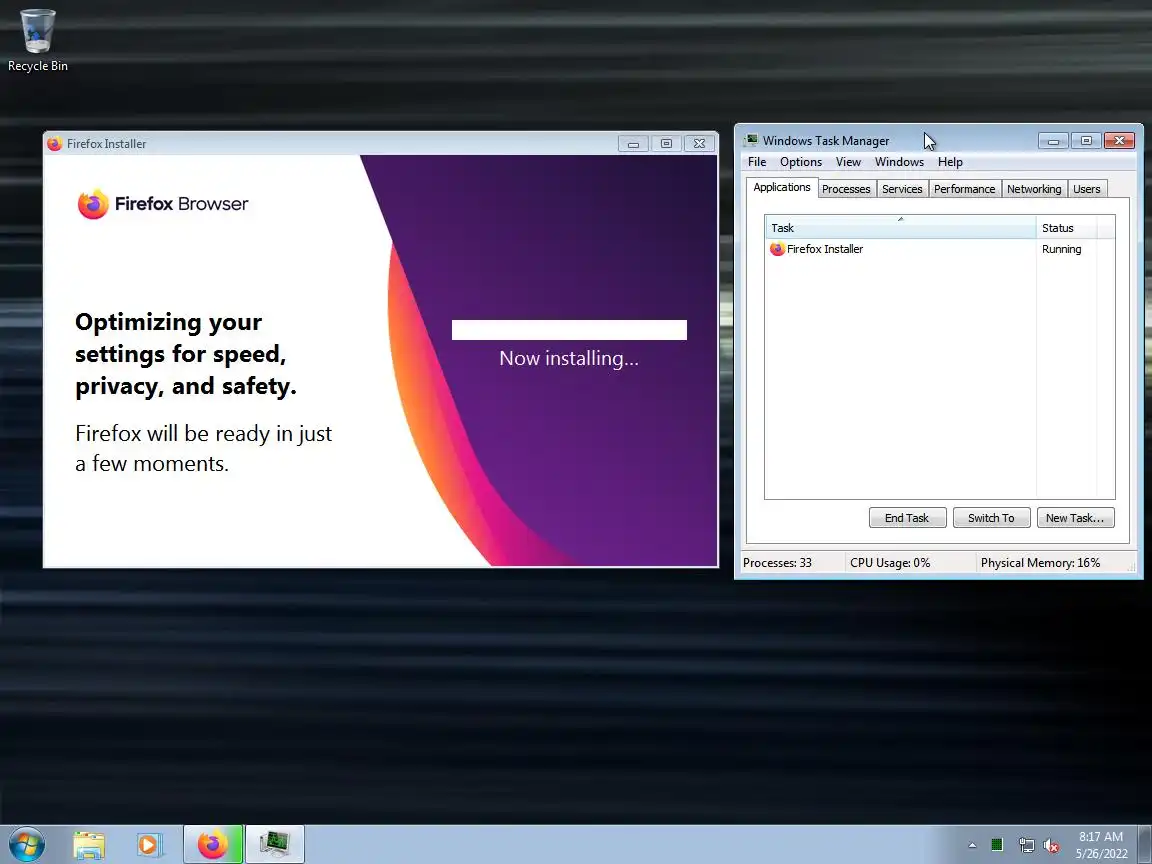The height and width of the screenshot is (864, 1152).
Task: Open the View menu in Task Manager
Action: pyautogui.click(x=848, y=162)
